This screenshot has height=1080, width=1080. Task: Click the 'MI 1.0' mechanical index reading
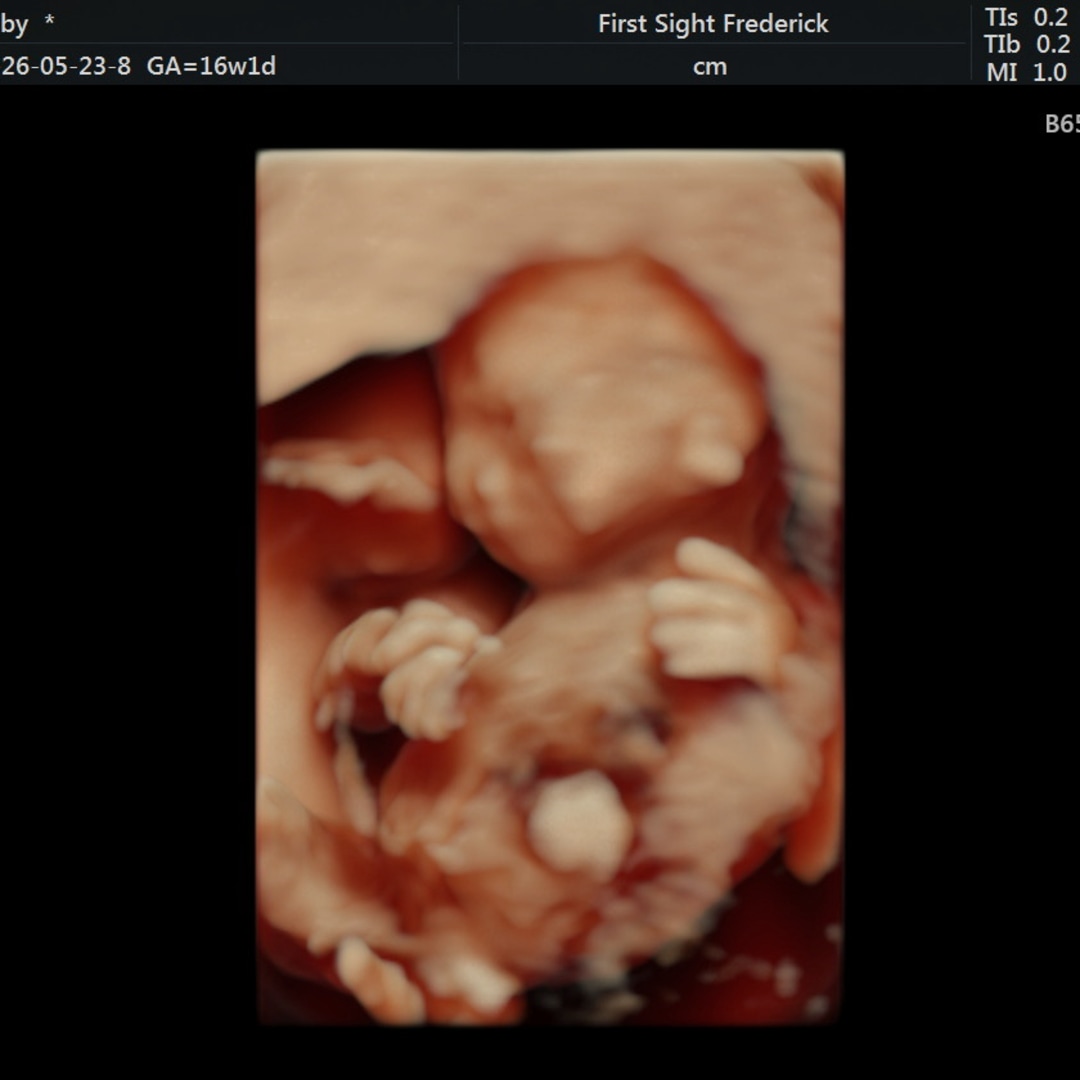[1027, 72]
